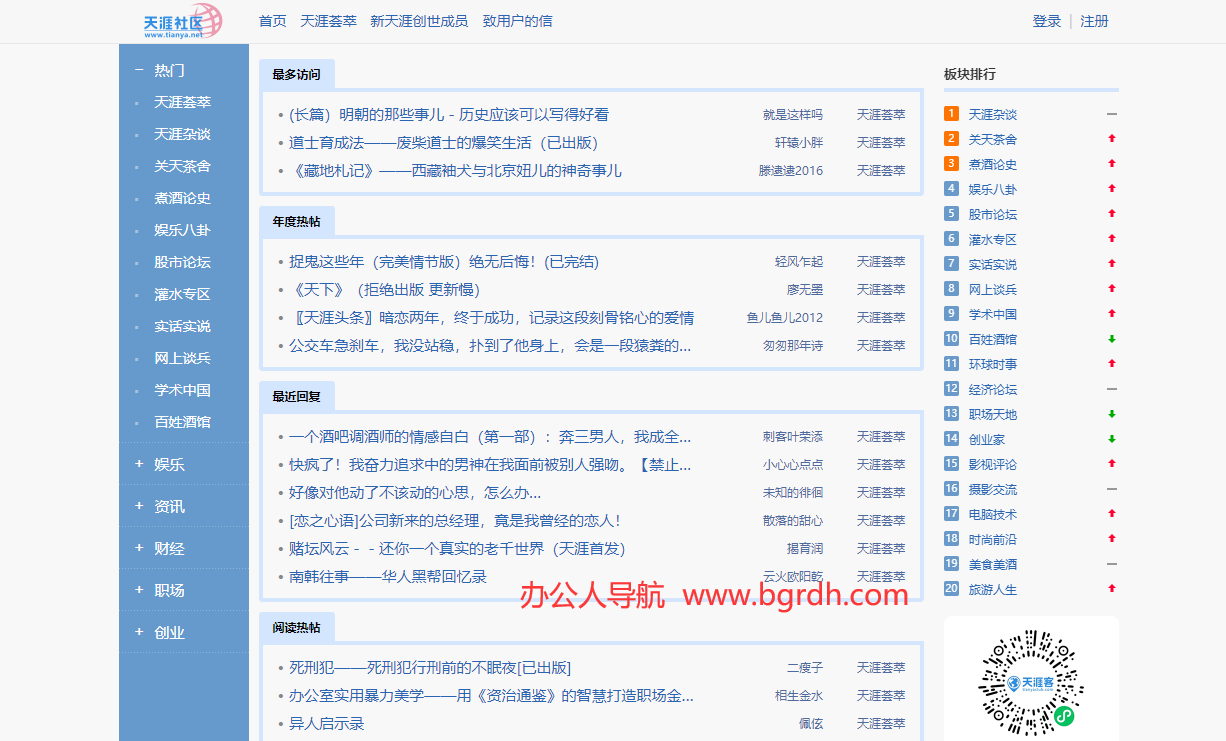Open ranking entry 影视评论

coord(993,465)
